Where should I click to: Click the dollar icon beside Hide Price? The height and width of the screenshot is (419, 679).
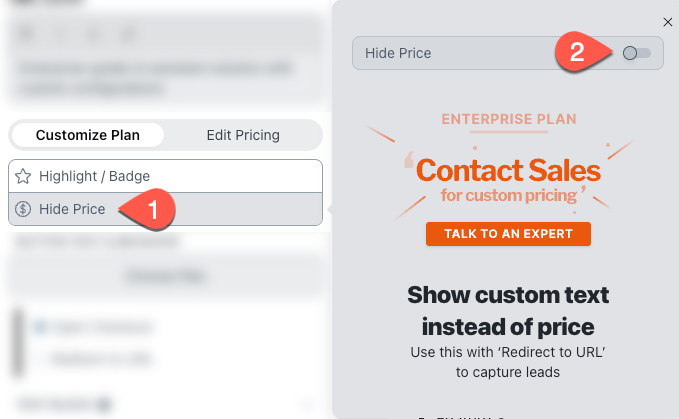pos(24,209)
